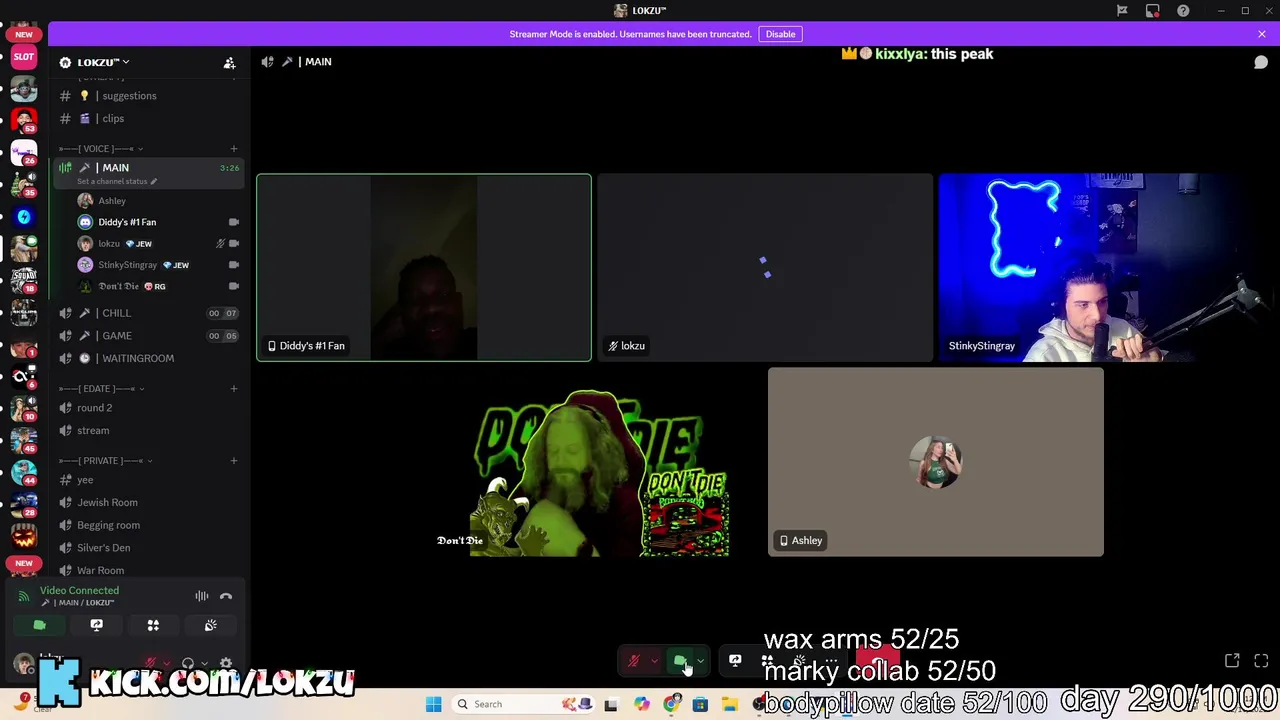Viewport: 1280px width, 720px height.
Task: Open camera options dropdown in call bar
Action: 700,661
